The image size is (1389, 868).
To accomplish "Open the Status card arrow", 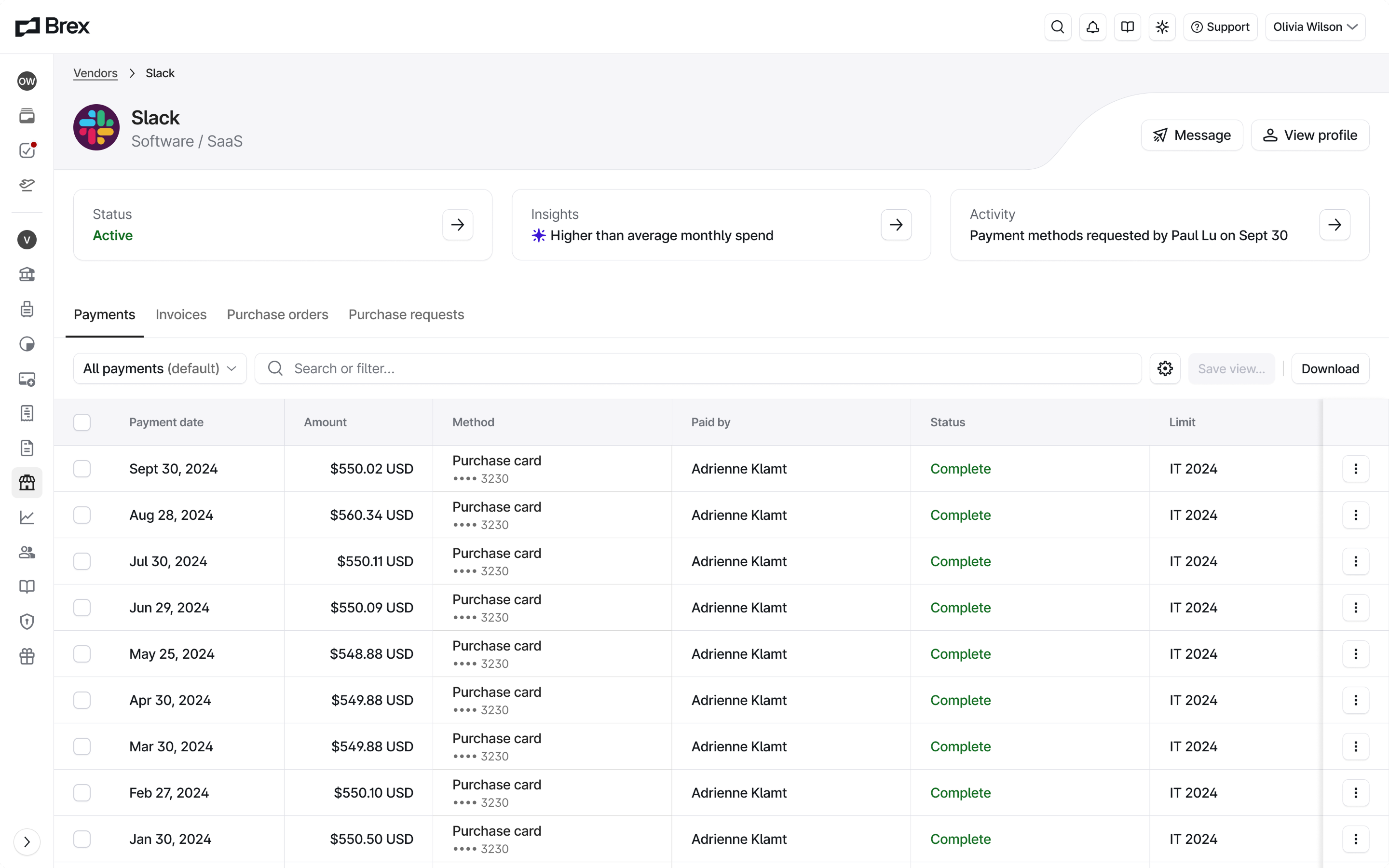I will pyautogui.click(x=457, y=224).
